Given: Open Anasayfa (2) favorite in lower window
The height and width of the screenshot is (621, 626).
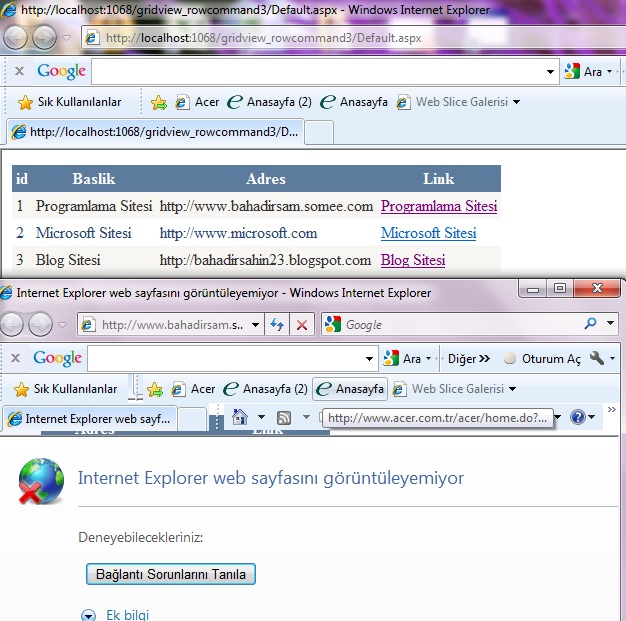Looking at the screenshot, I should (x=265, y=389).
